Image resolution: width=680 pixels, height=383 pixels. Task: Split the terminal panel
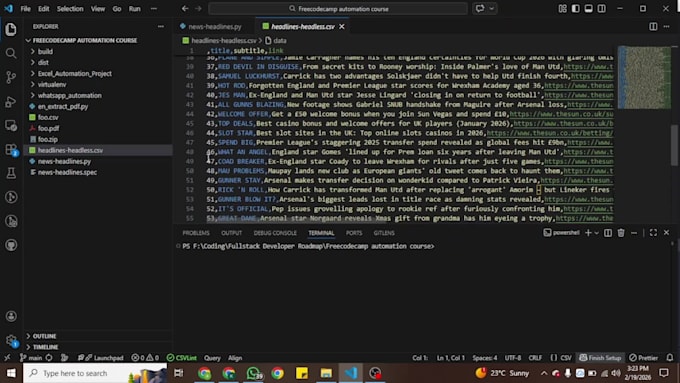tap(608, 233)
